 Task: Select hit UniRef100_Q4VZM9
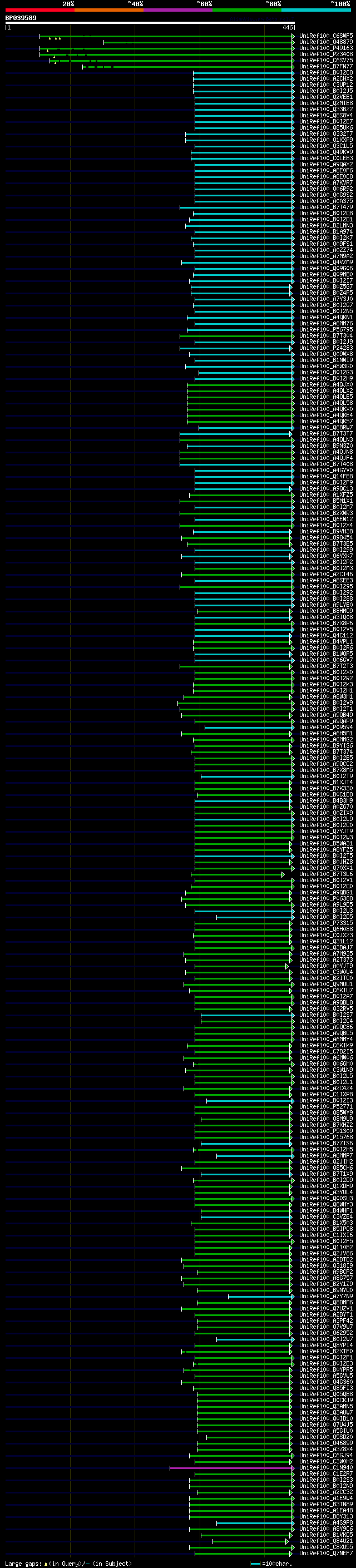coord(326,263)
